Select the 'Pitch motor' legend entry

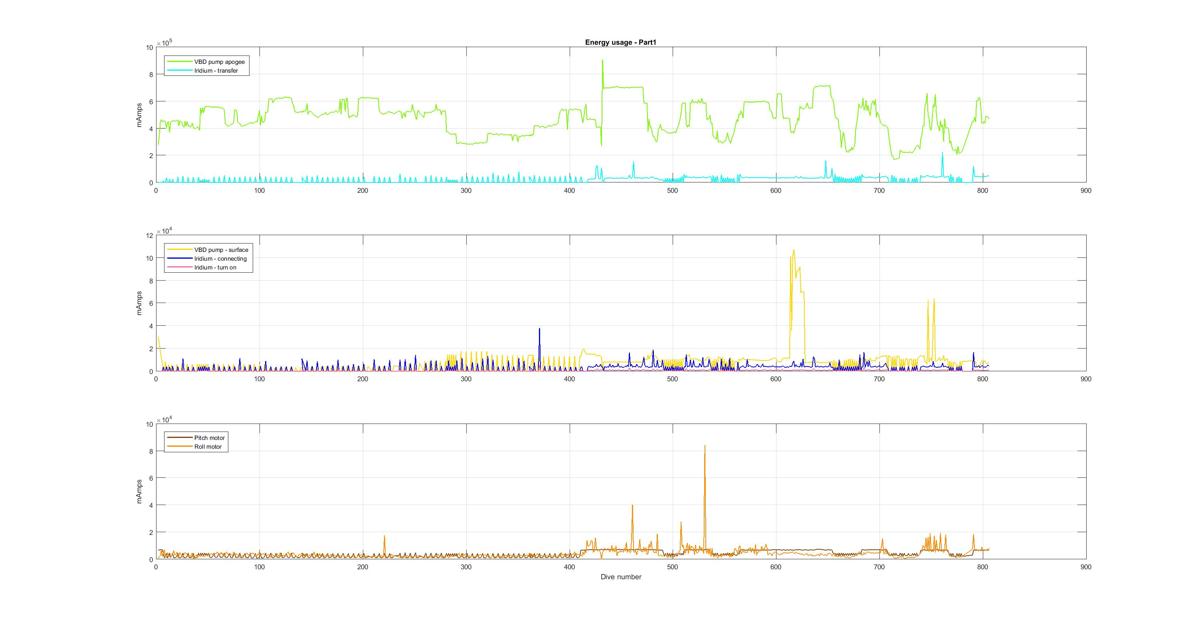[198, 438]
